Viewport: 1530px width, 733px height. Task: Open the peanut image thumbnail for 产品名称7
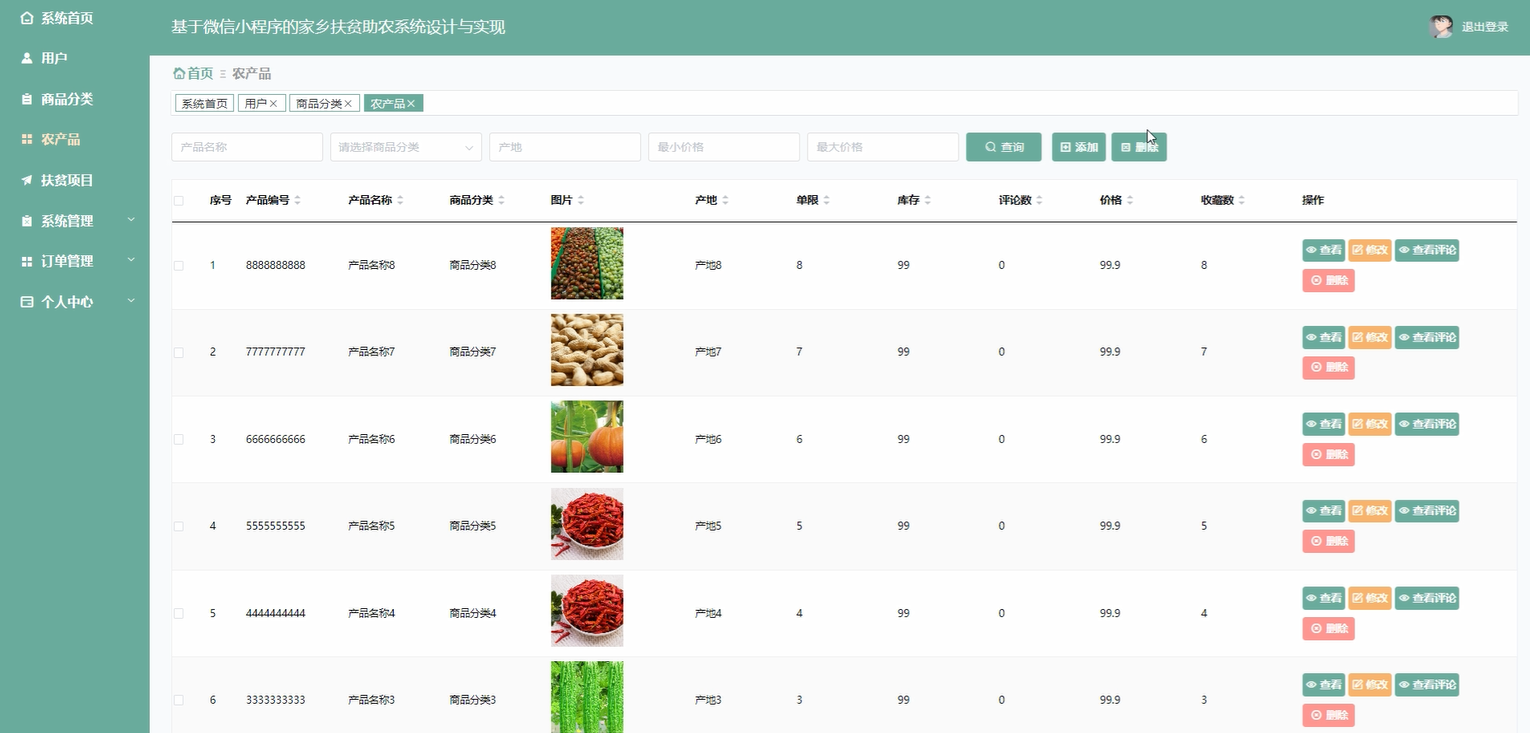tap(587, 350)
